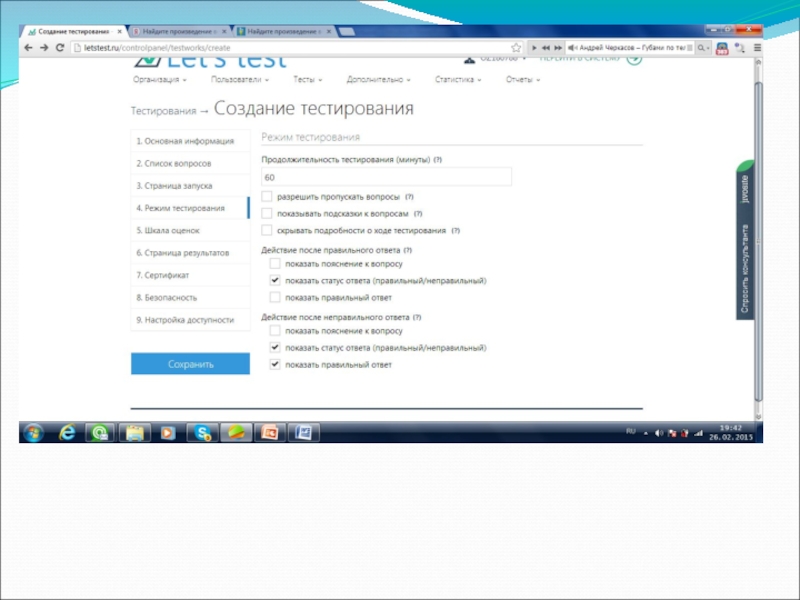This screenshot has height=600, width=800.
Task: Open the Chrome hamburger menu
Action: (x=757, y=47)
